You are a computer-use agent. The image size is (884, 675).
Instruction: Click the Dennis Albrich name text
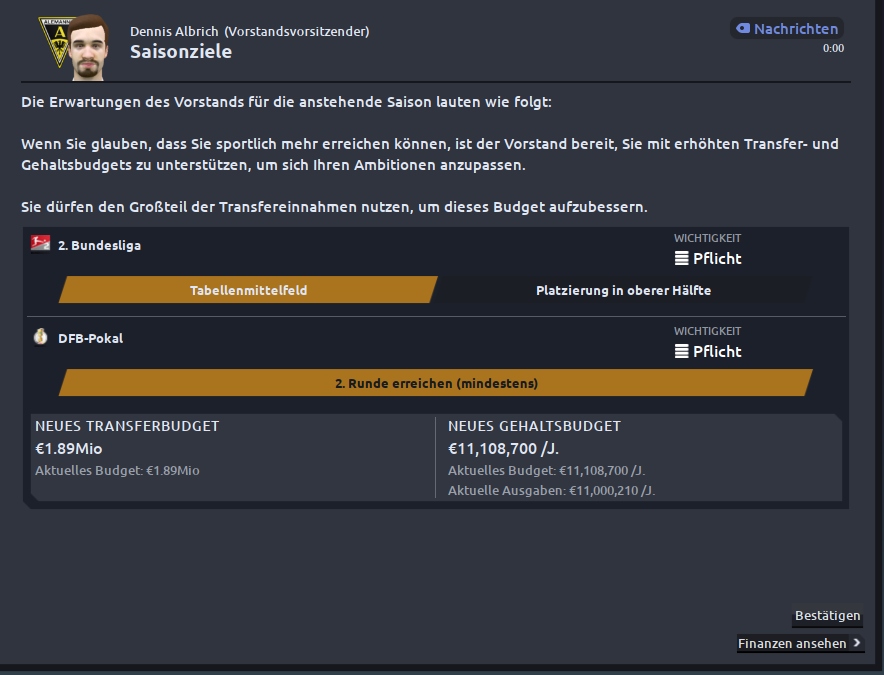tap(174, 32)
